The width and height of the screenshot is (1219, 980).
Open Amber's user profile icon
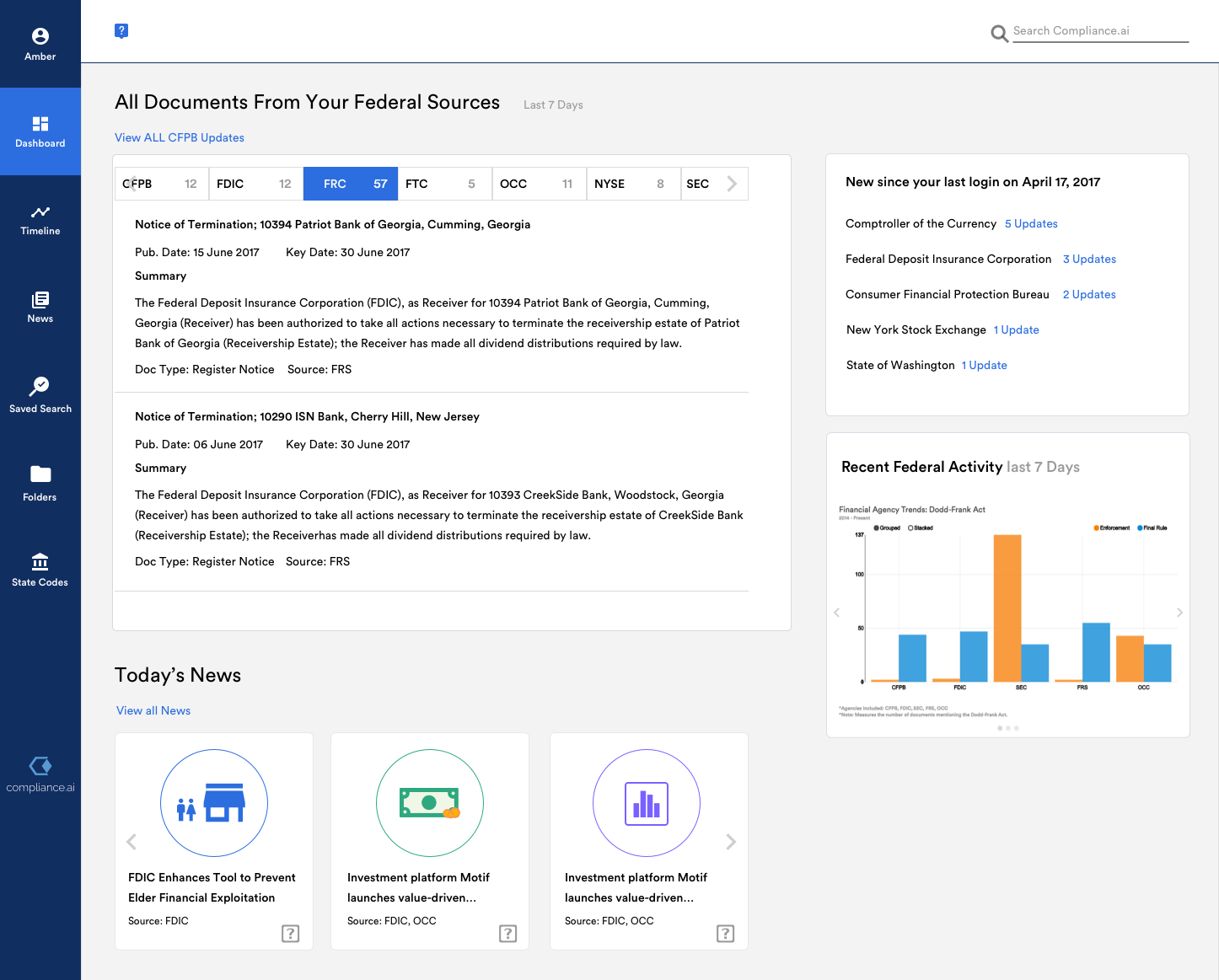tap(40, 36)
